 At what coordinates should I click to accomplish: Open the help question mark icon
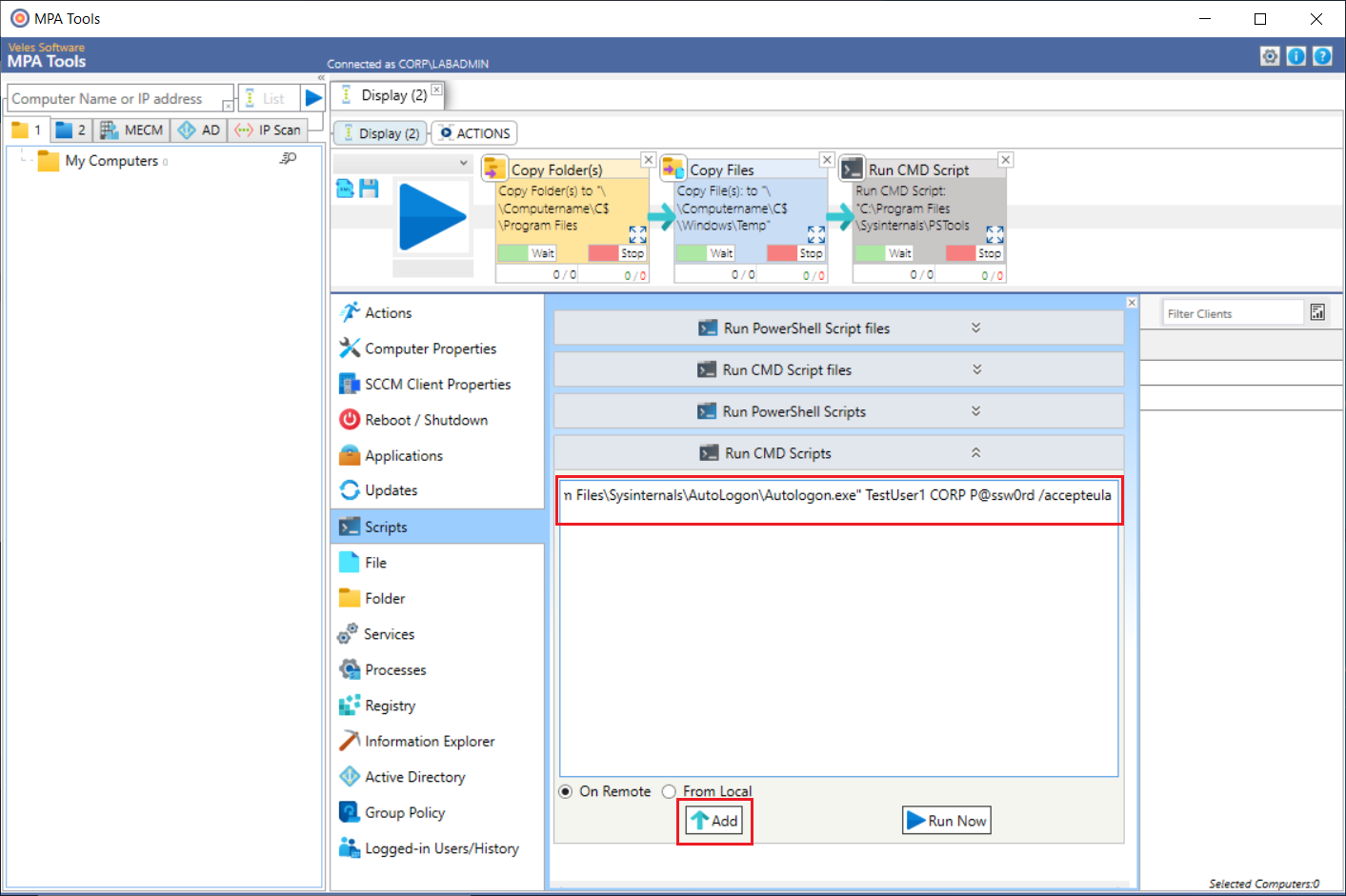point(1322,56)
